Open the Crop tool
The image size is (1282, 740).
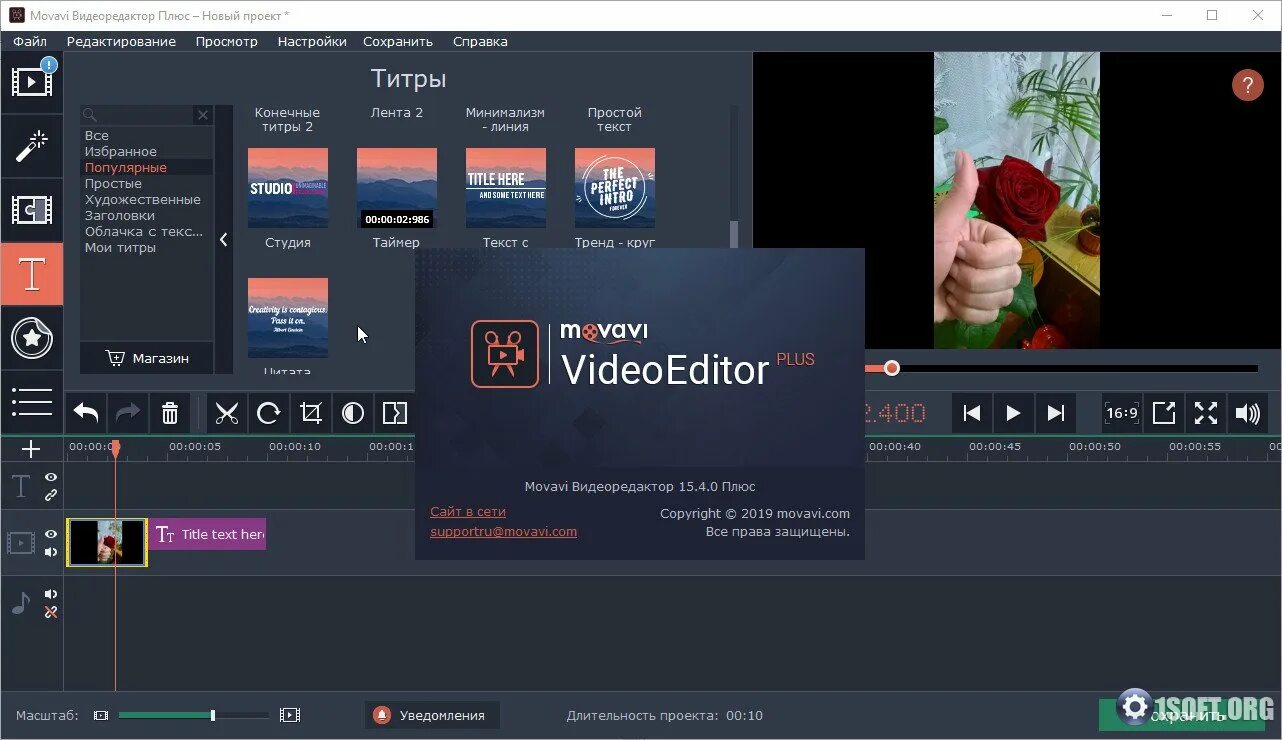pos(311,413)
